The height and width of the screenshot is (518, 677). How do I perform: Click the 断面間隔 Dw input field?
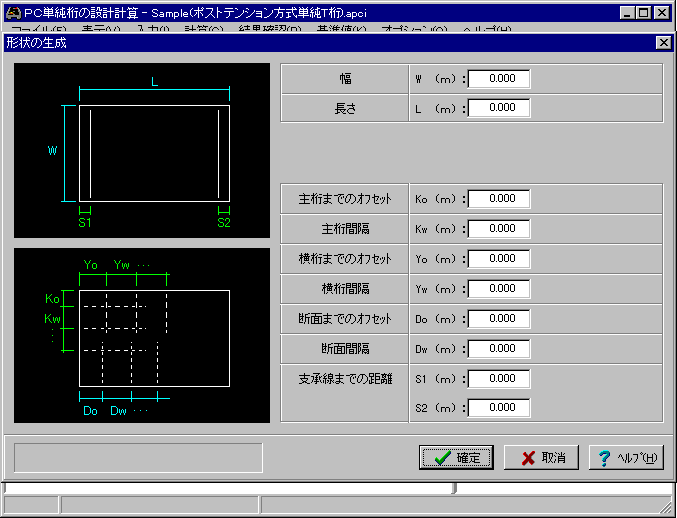(x=499, y=349)
